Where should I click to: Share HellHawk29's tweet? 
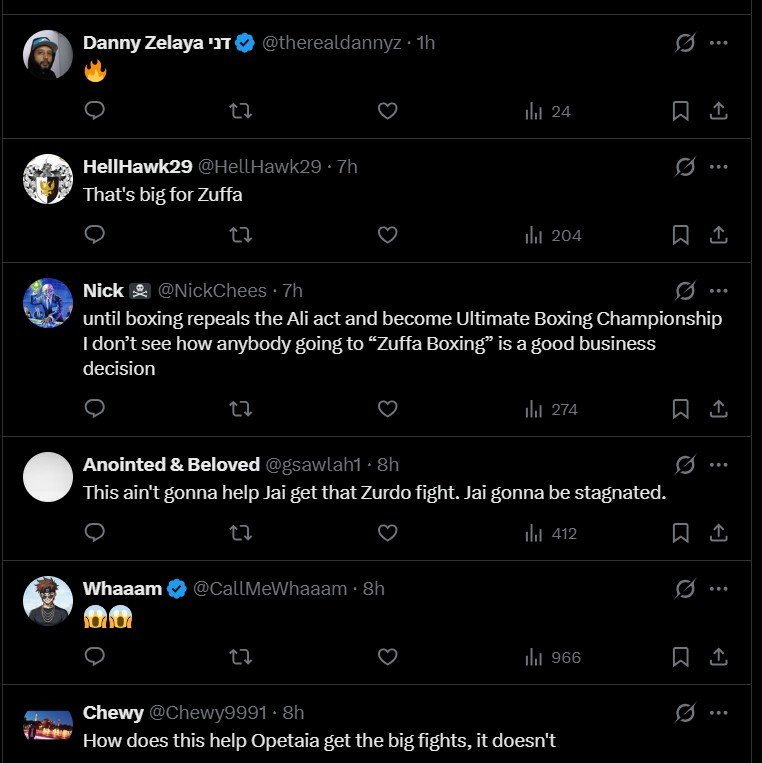(718, 235)
